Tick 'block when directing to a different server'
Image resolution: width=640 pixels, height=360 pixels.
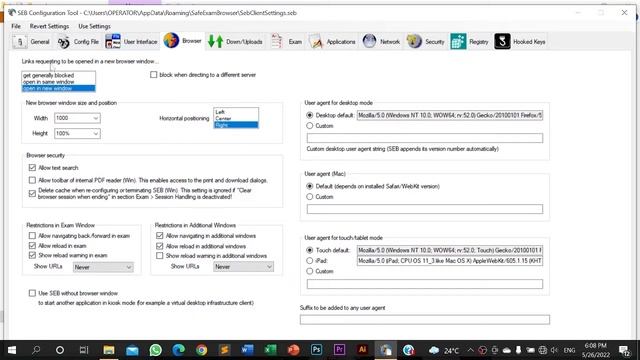[x=153, y=75]
